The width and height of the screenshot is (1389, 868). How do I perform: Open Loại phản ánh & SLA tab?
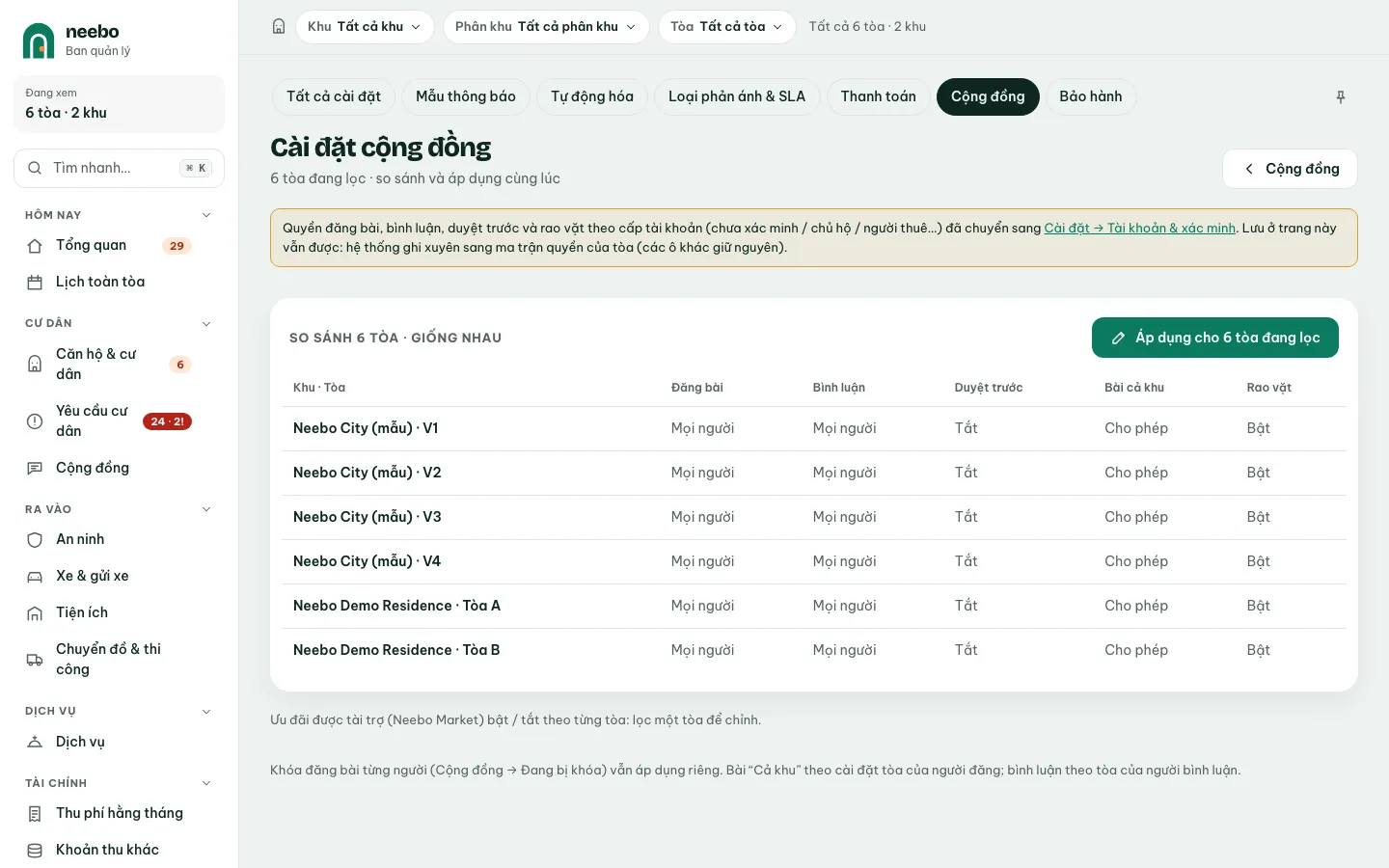[x=737, y=96]
